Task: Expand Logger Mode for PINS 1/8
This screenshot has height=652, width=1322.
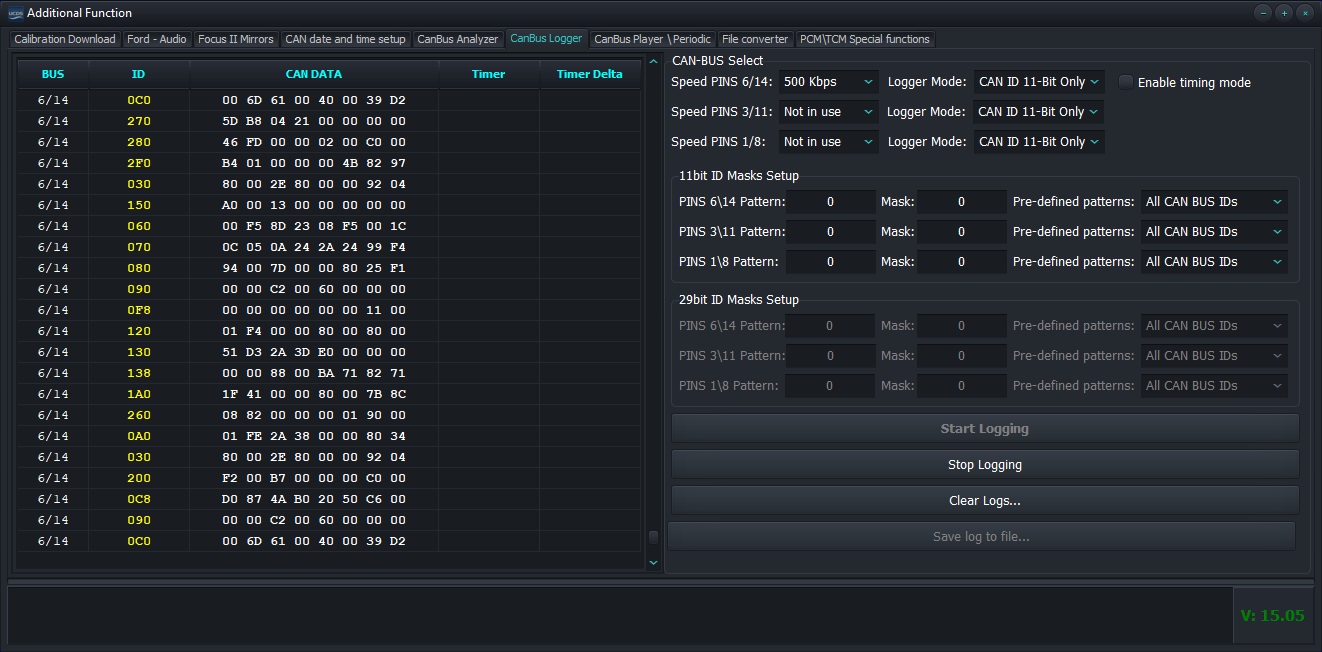Action: tap(1039, 142)
